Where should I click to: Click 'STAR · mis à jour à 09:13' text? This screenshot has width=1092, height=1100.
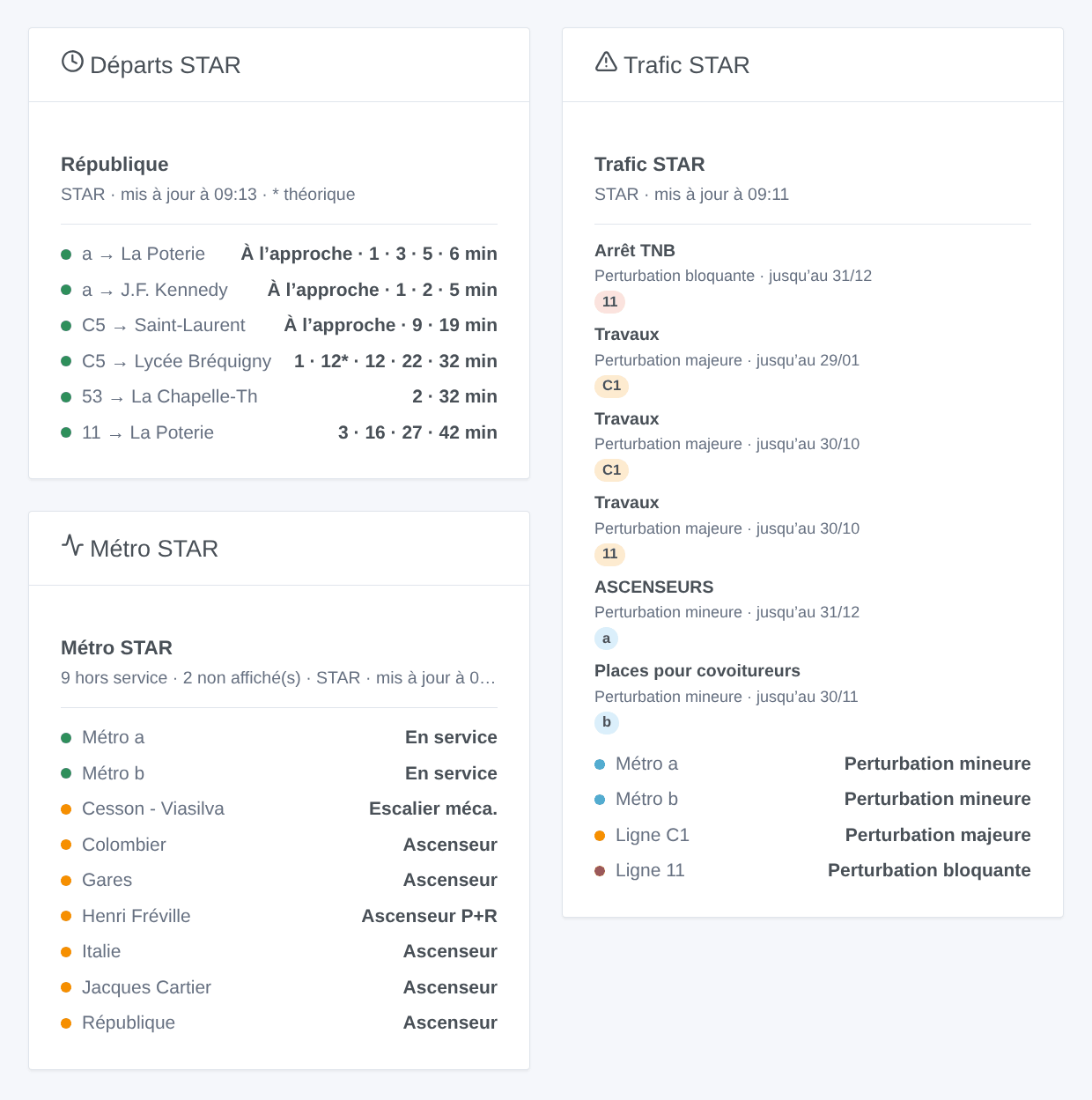pyautogui.click(x=159, y=195)
